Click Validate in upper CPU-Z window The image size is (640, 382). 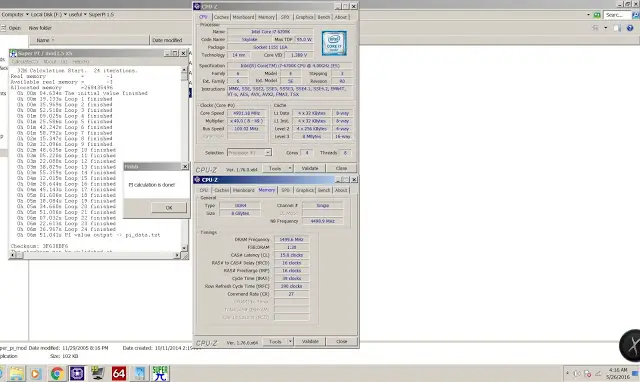(x=310, y=168)
